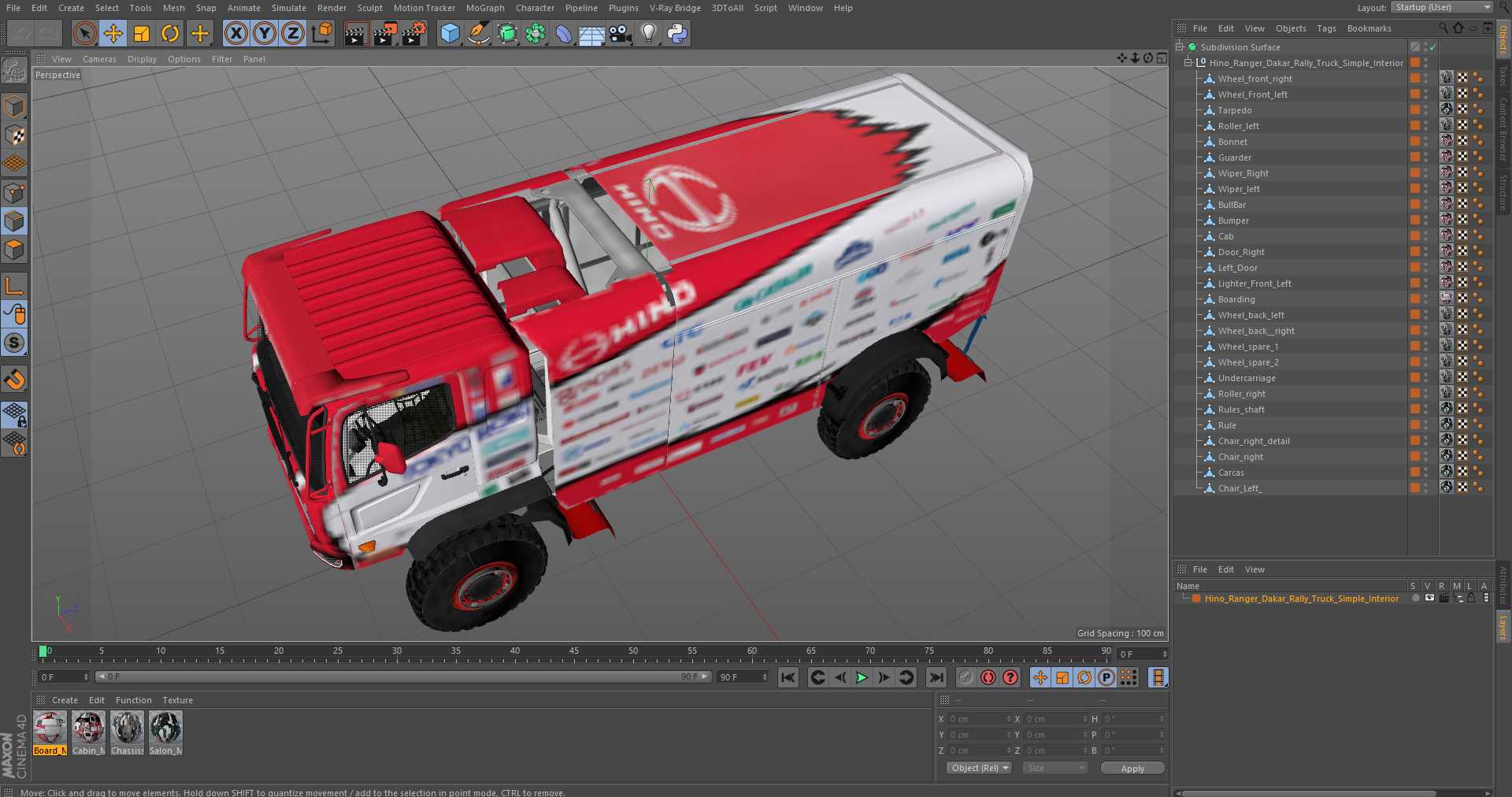
Task: Add a bend deformer object
Action: click(x=564, y=33)
